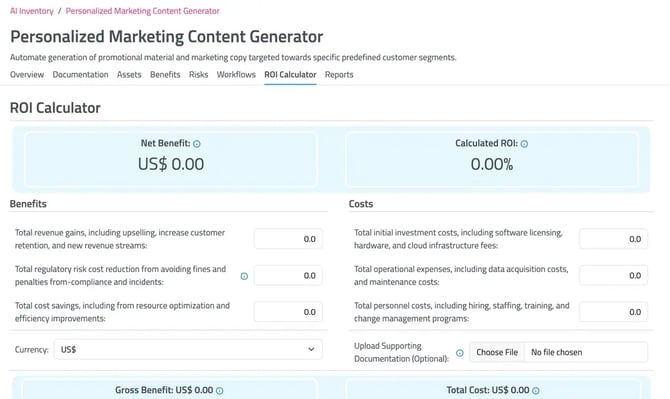The height and width of the screenshot is (399, 670).
Task: Go to the Risks tab
Action: point(198,74)
